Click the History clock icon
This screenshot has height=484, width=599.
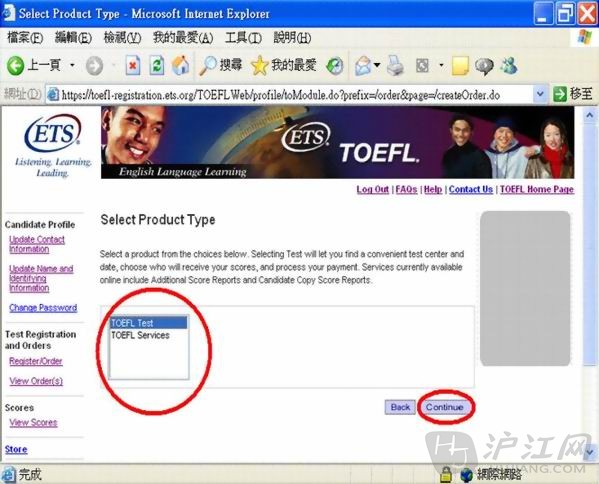335,66
